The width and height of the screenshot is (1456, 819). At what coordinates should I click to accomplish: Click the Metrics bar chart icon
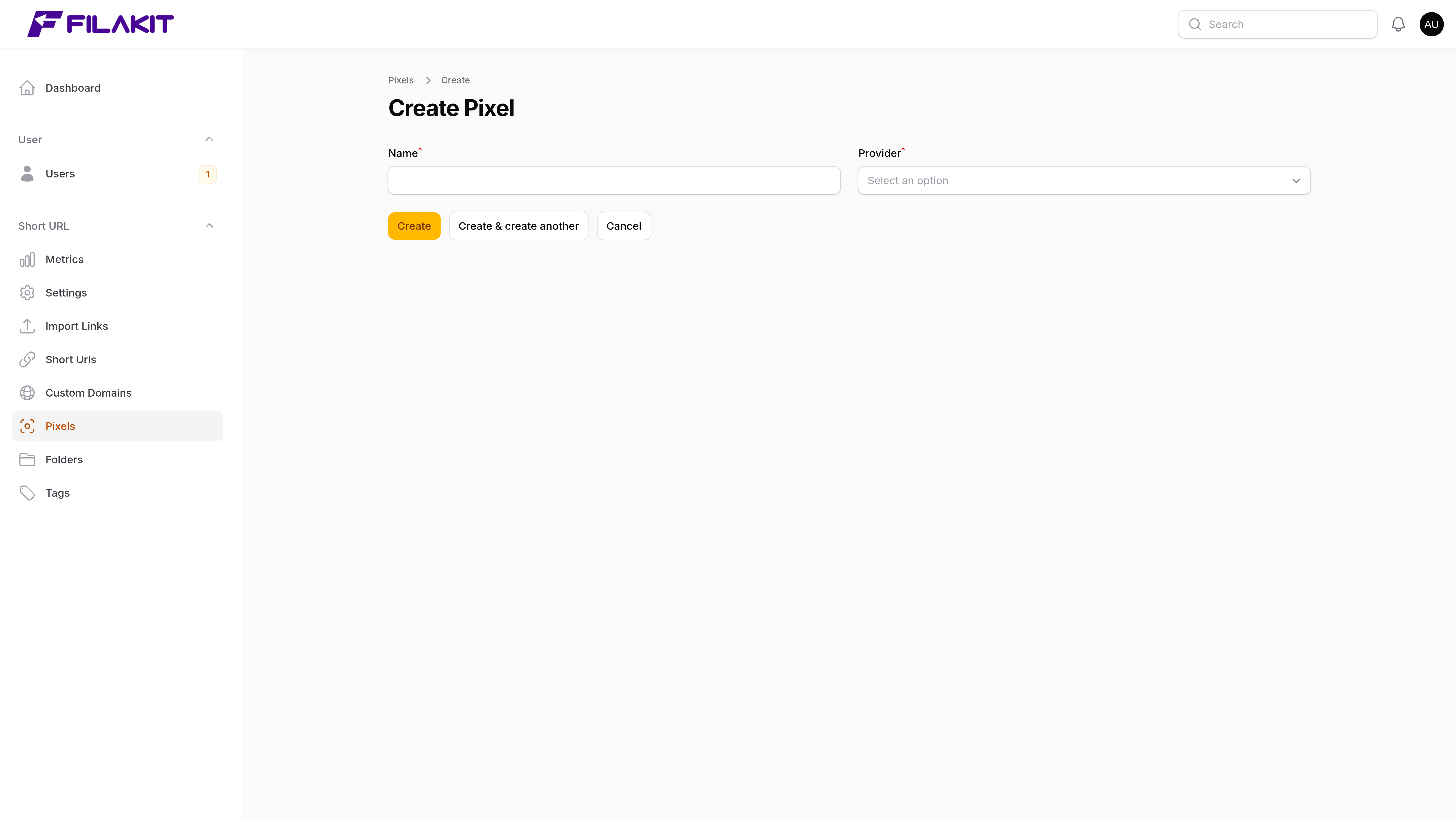(x=27, y=259)
